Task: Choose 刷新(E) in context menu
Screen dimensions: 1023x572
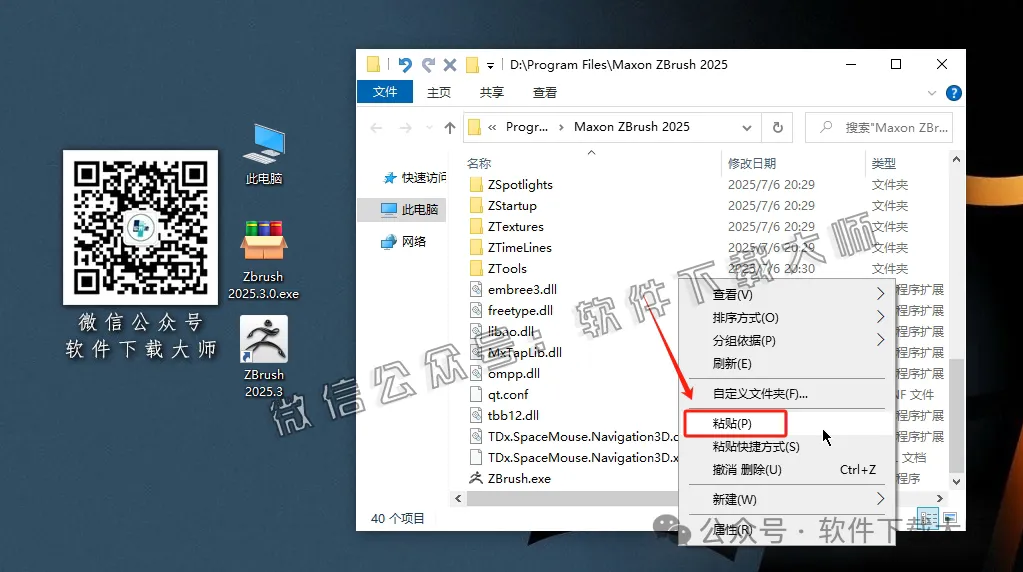Action: point(787,363)
